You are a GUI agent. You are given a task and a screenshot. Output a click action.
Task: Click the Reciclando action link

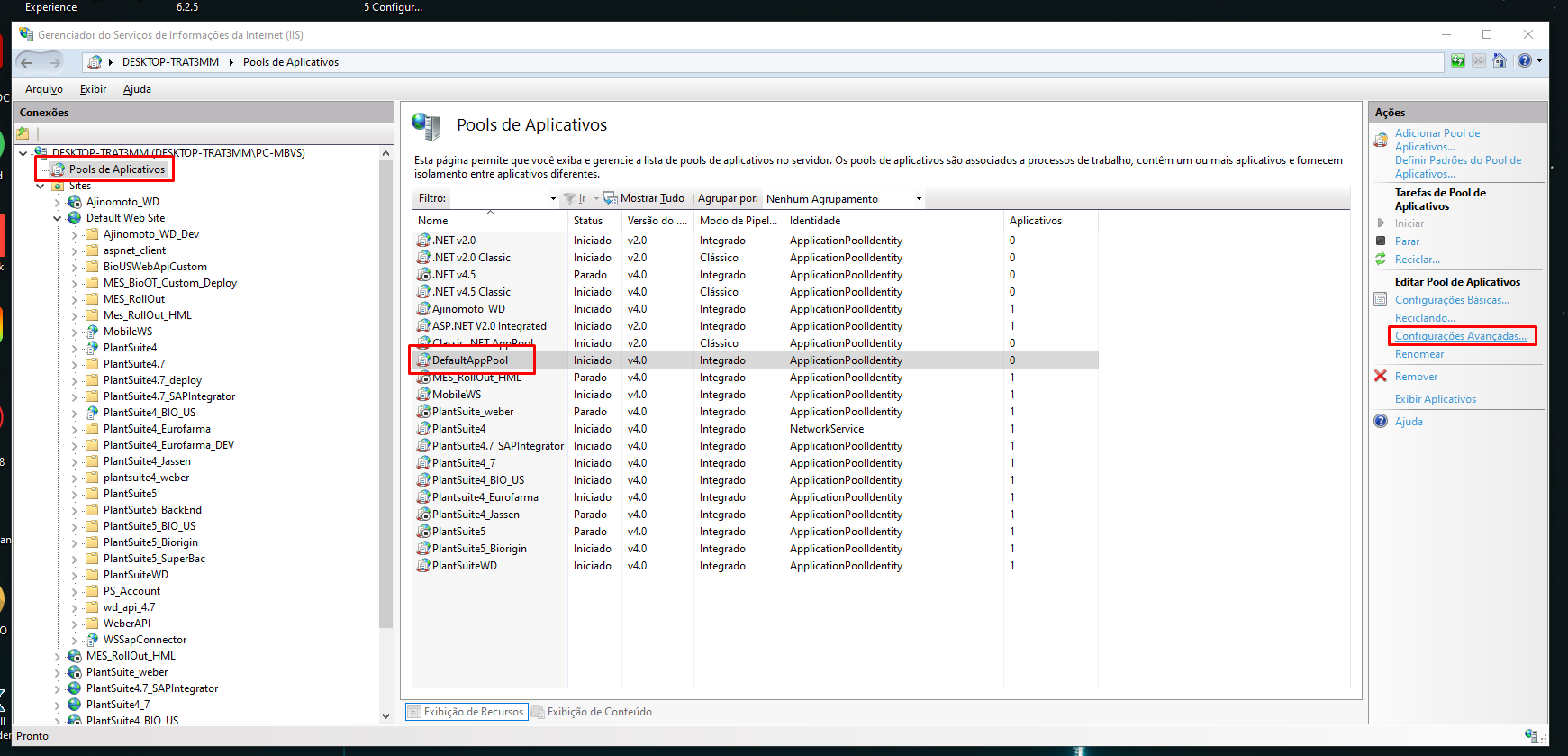click(1425, 318)
